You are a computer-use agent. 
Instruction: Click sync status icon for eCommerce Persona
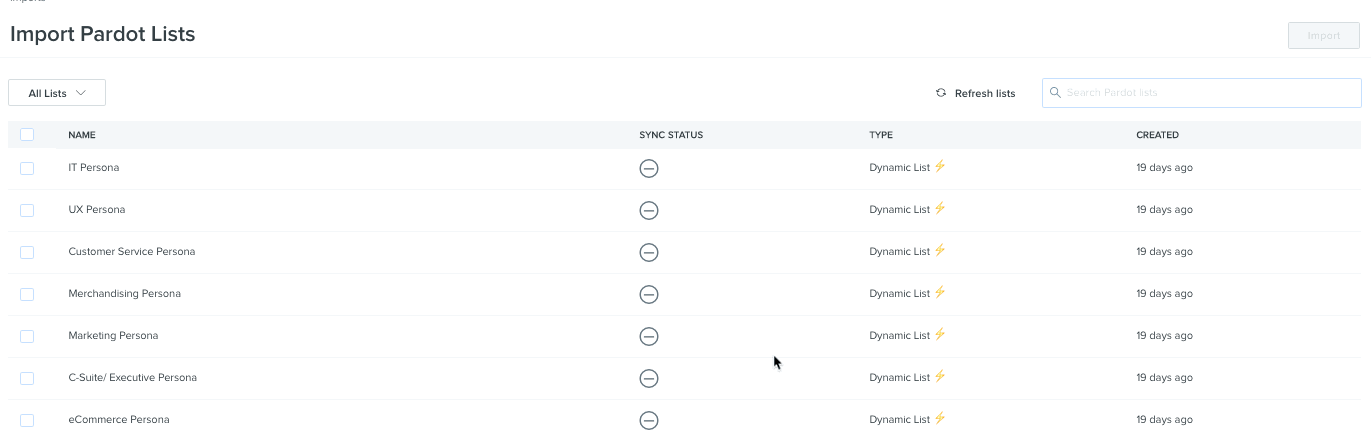pos(649,420)
